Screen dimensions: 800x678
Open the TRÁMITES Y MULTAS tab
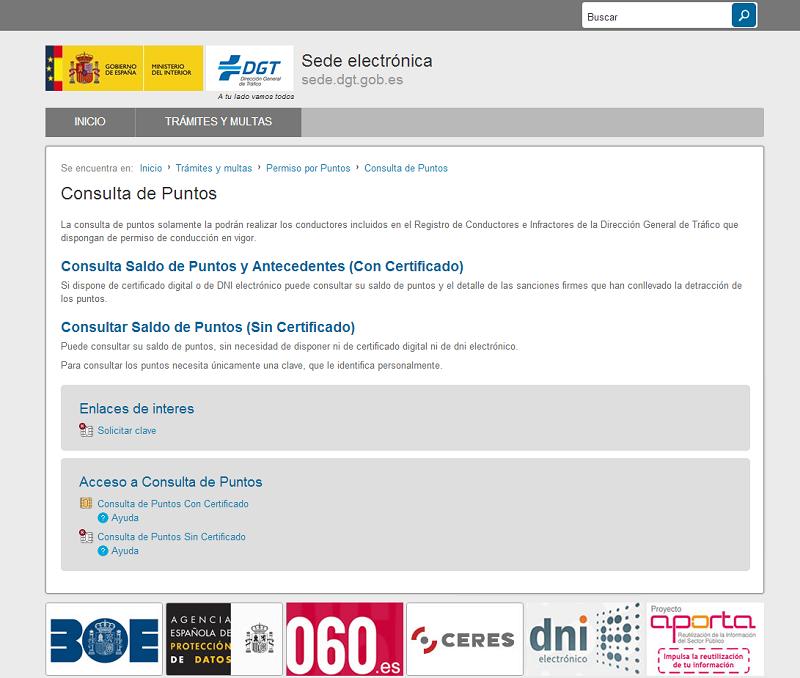[218, 122]
